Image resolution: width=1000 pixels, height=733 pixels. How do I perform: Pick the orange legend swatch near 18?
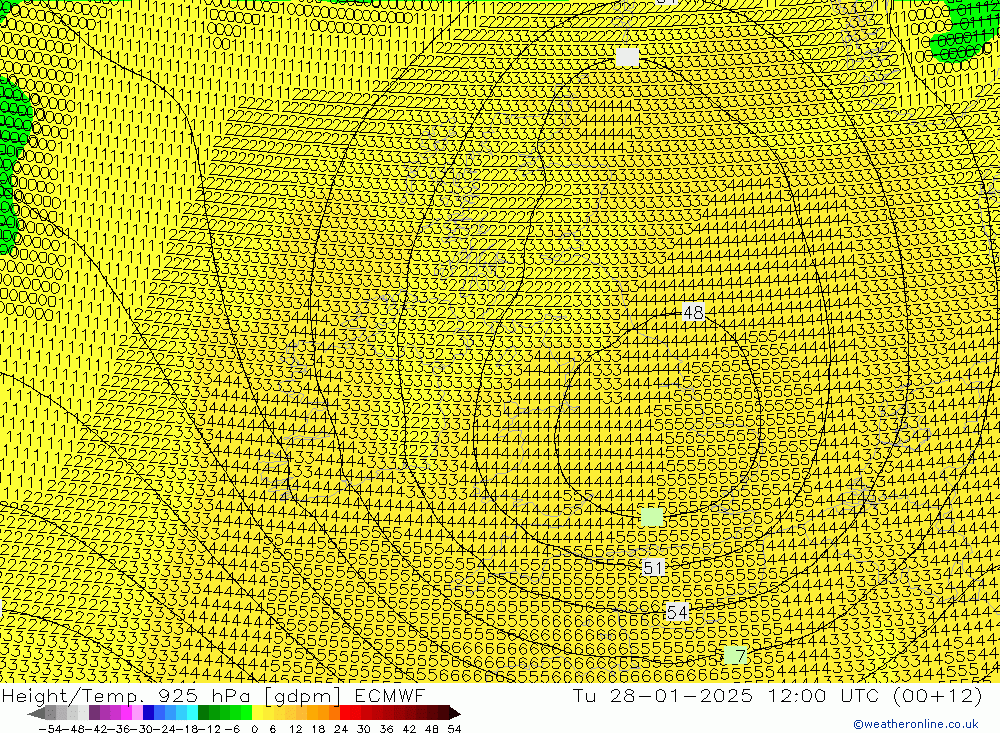pos(323,713)
